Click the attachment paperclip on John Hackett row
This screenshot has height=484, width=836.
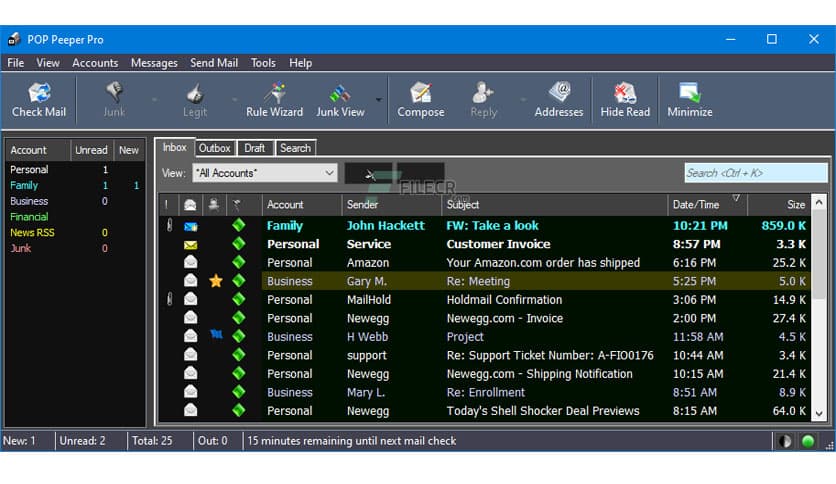170,225
